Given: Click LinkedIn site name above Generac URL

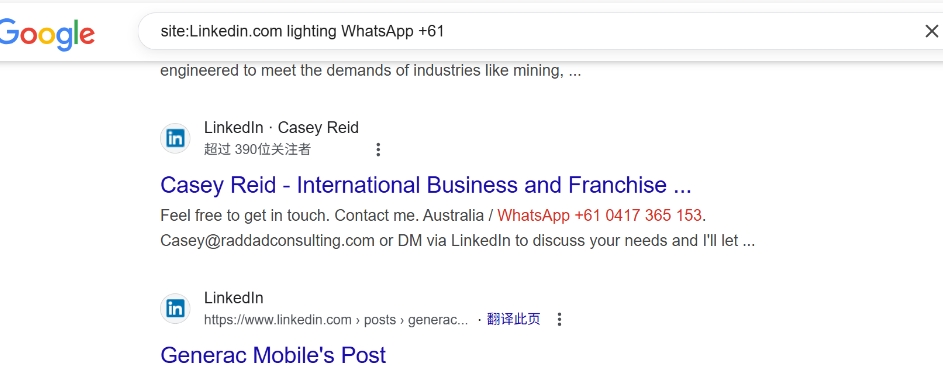Looking at the screenshot, I should (x=233, y=298).
